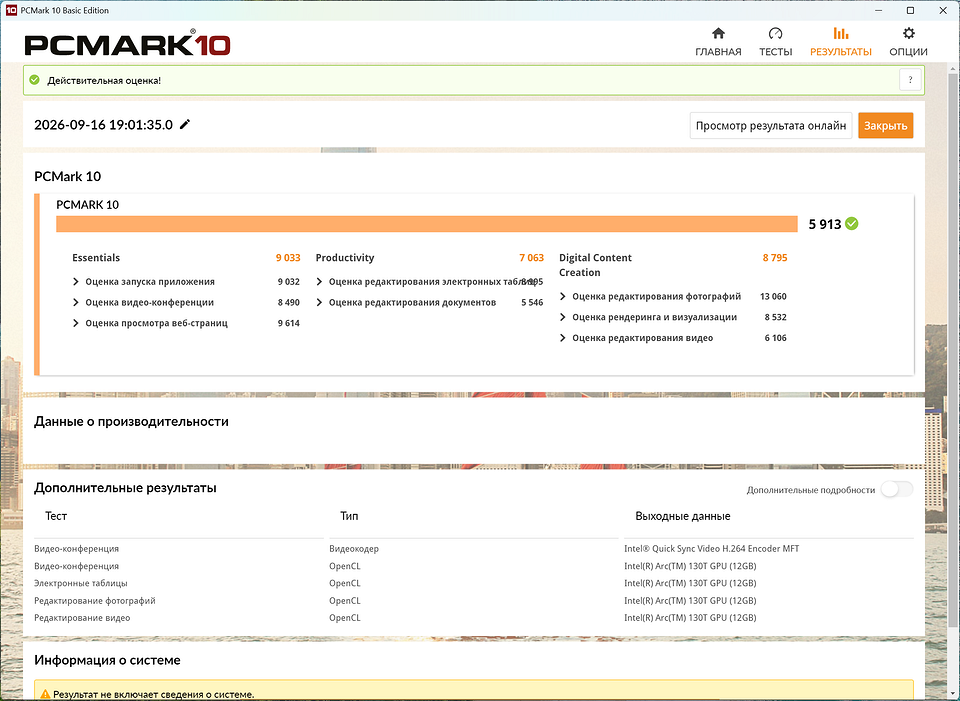Click Digital Content Creation score 8 795

(775, 258)
